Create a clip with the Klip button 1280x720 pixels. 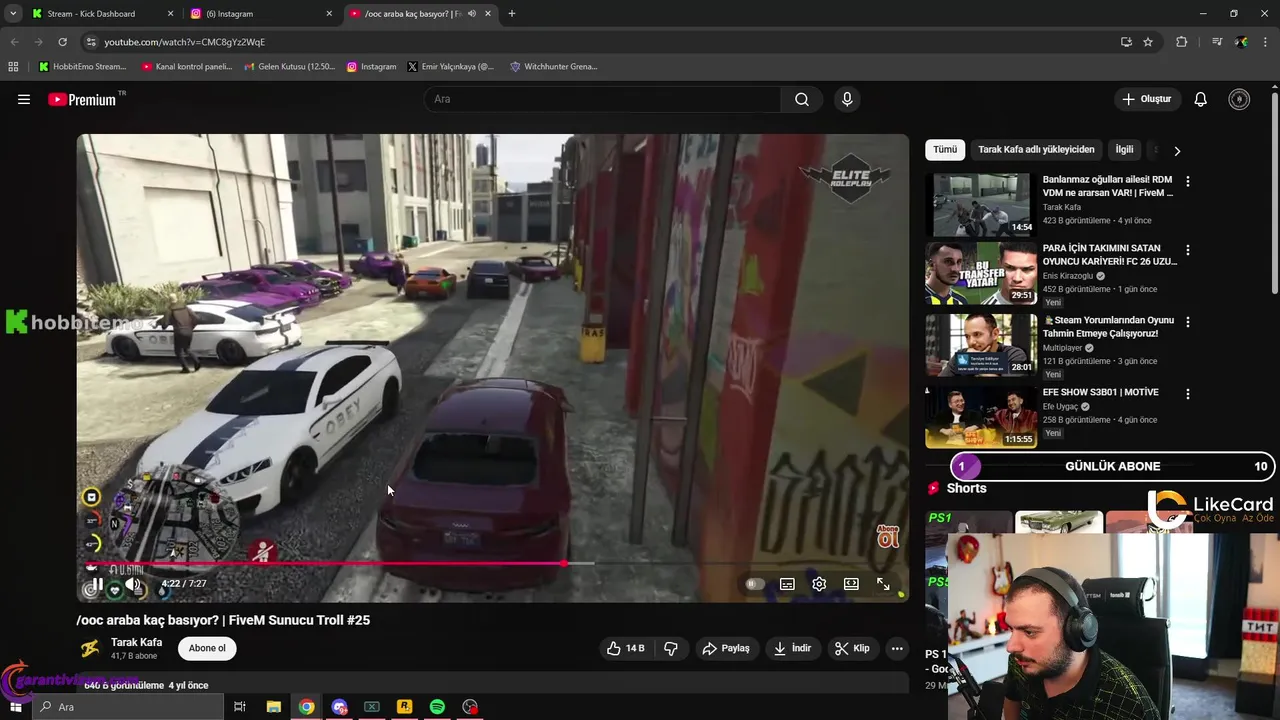coord(852,648)
